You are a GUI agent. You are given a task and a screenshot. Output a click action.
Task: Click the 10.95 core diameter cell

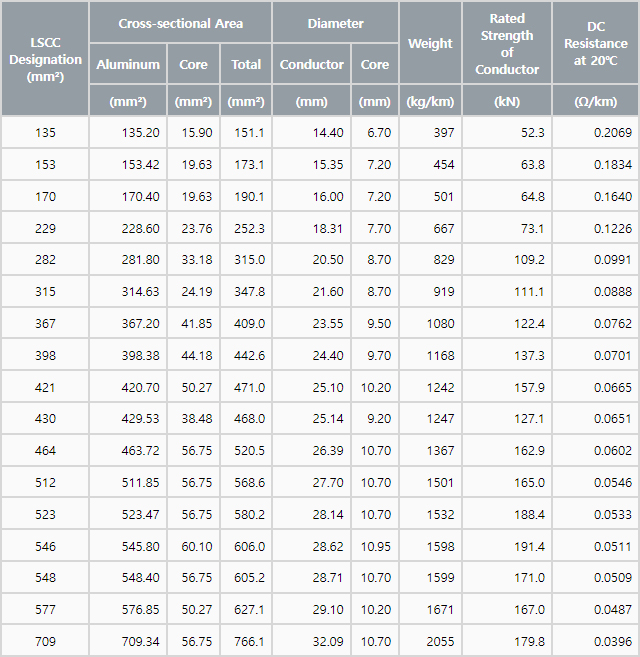pos(375,546)
